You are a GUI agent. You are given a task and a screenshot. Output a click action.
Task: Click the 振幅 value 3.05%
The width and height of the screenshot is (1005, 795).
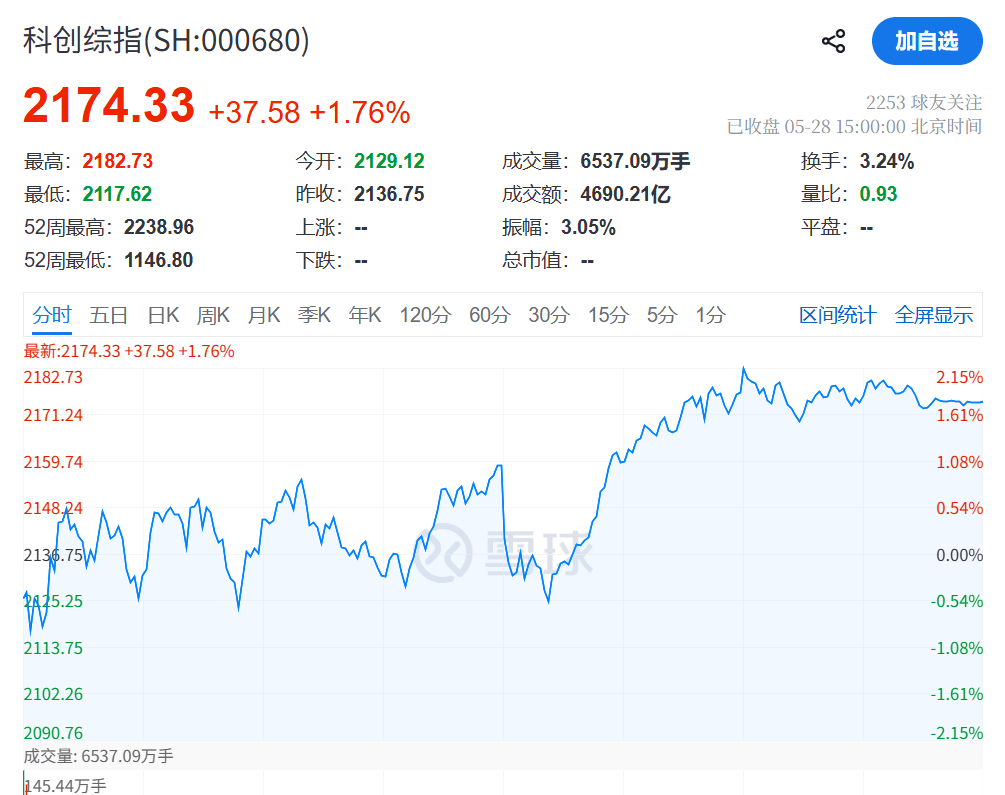pyautogui.click(x=588, y=227)
